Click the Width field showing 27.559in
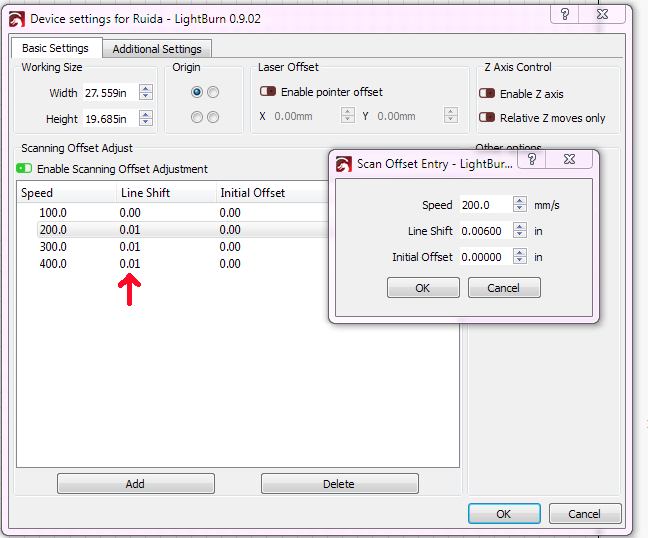This screenshot has height=538, width=648. (110, 93)
